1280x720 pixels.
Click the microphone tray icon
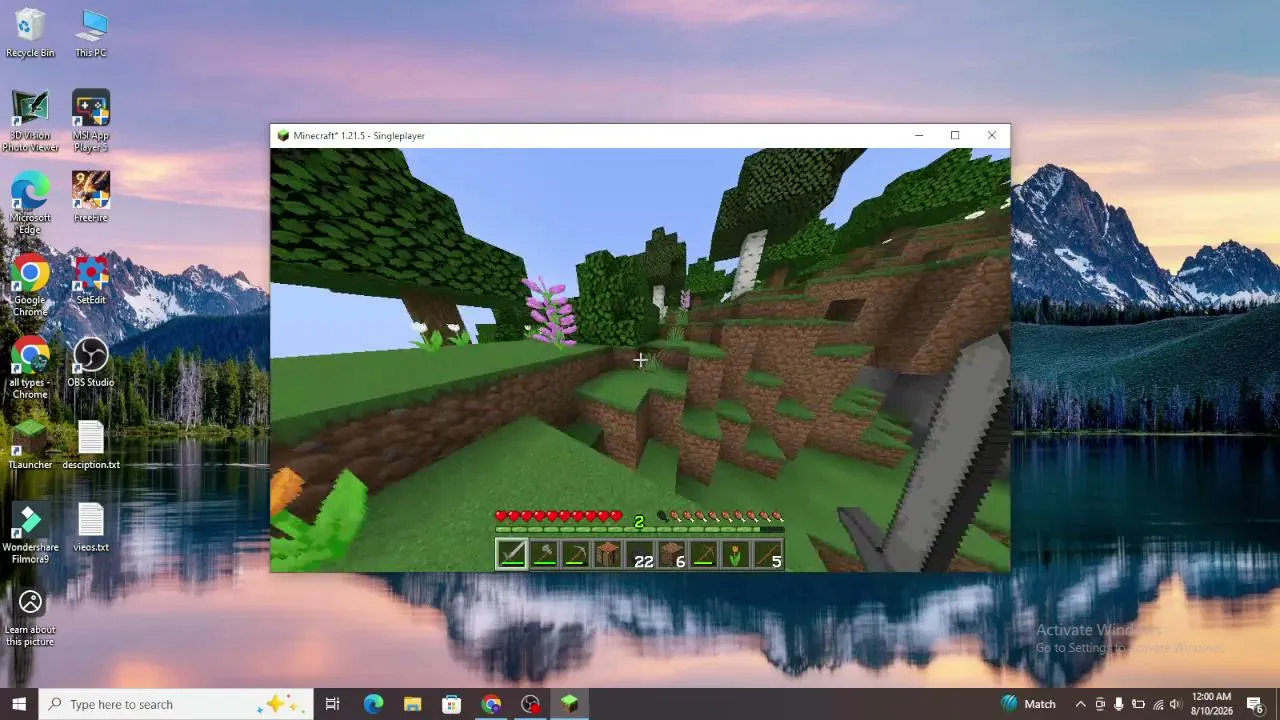[x=1118, y=704]
